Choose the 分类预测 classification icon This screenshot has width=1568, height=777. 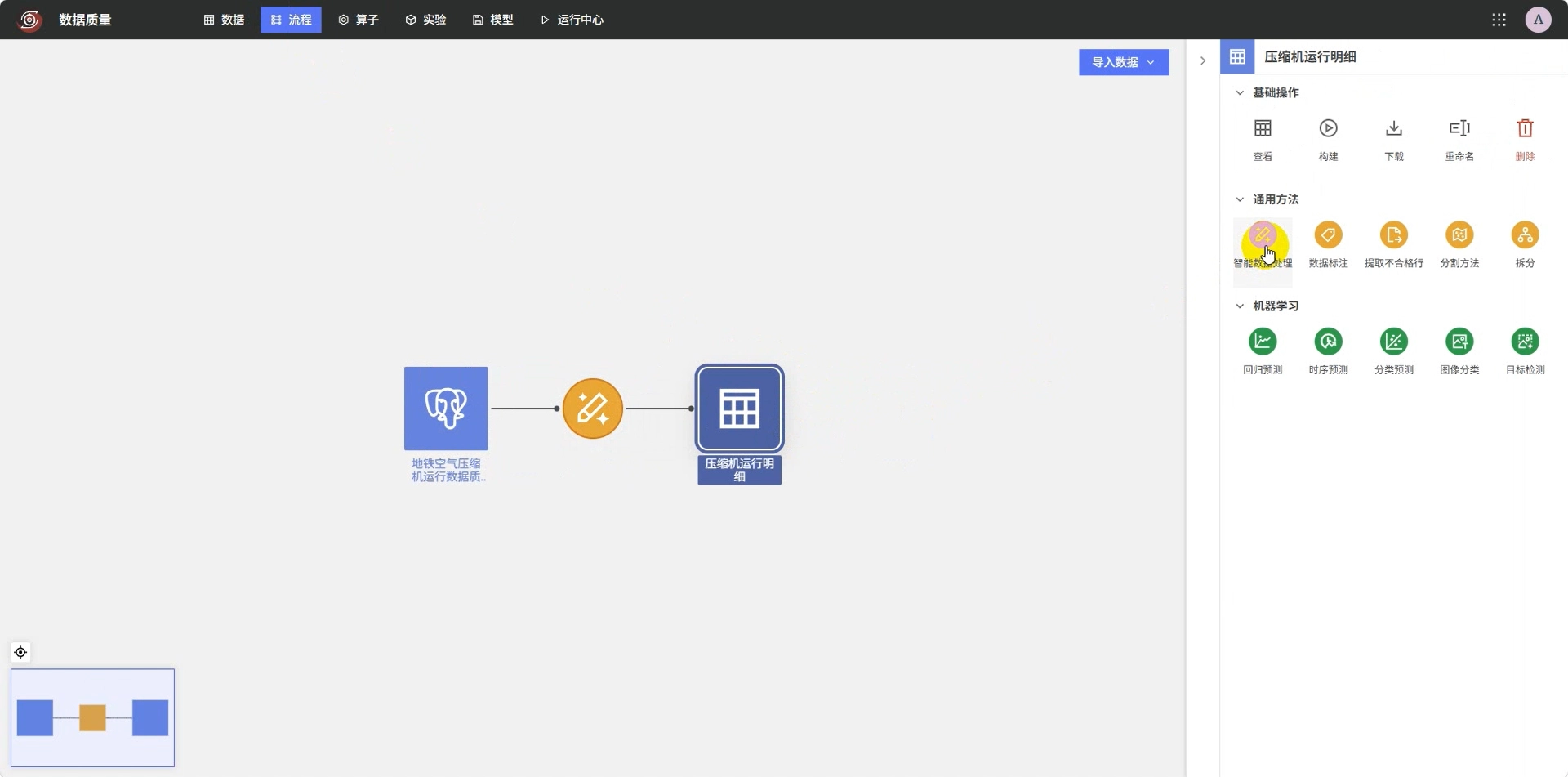click(x=1394, y=342)
